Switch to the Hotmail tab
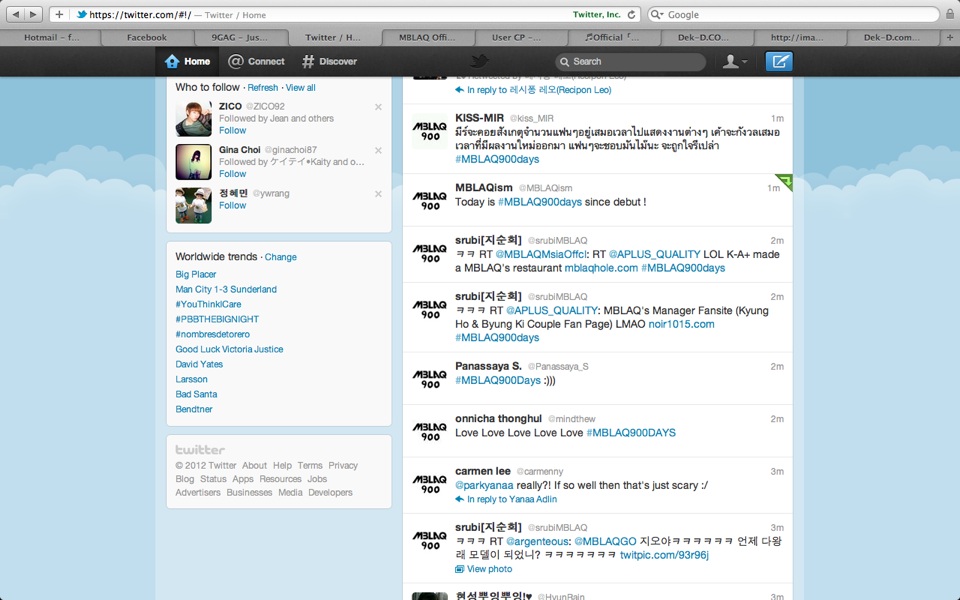 pyautogui.click(x=51, y=37)
